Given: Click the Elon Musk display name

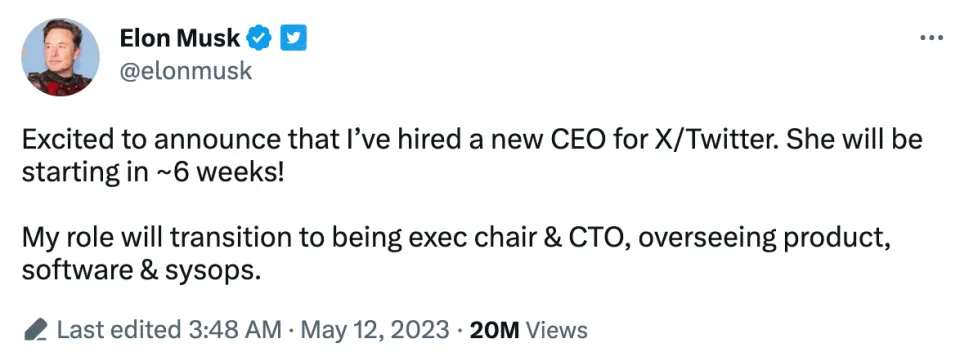Looking at the screenshot, I should (179, 39).
